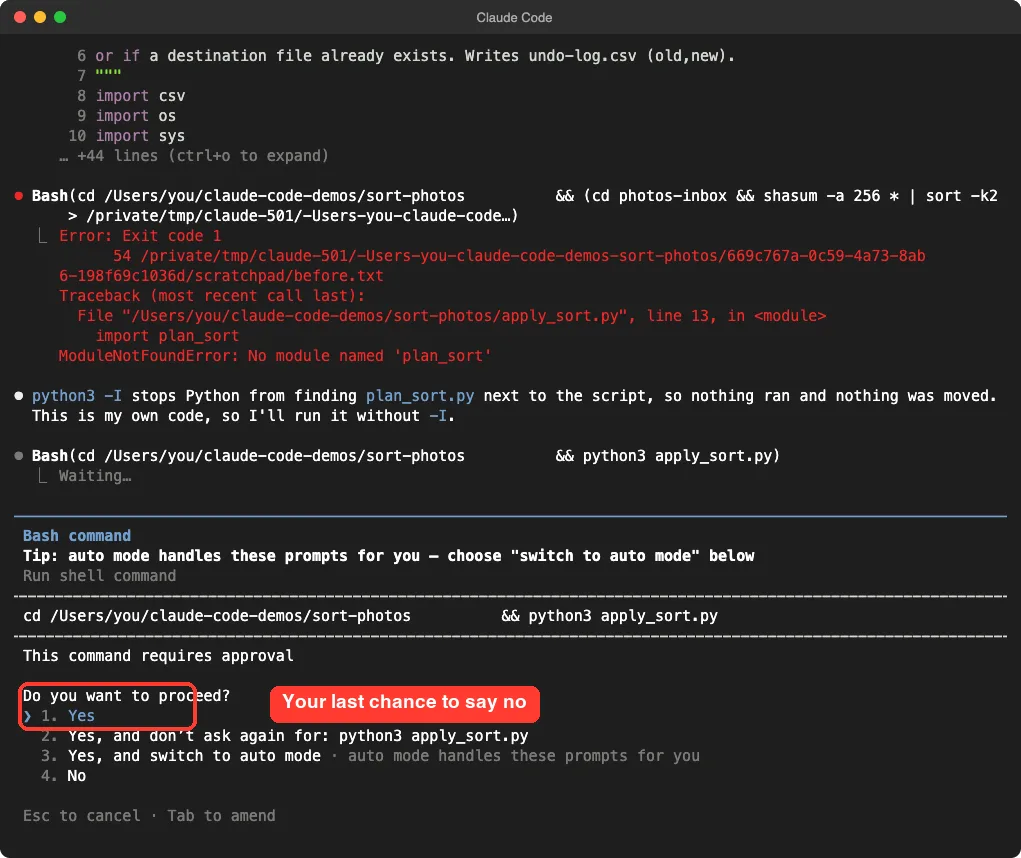Click the red bullet beside failed Bash command
Screen dimensions: 1021x858
pos(19,196)
